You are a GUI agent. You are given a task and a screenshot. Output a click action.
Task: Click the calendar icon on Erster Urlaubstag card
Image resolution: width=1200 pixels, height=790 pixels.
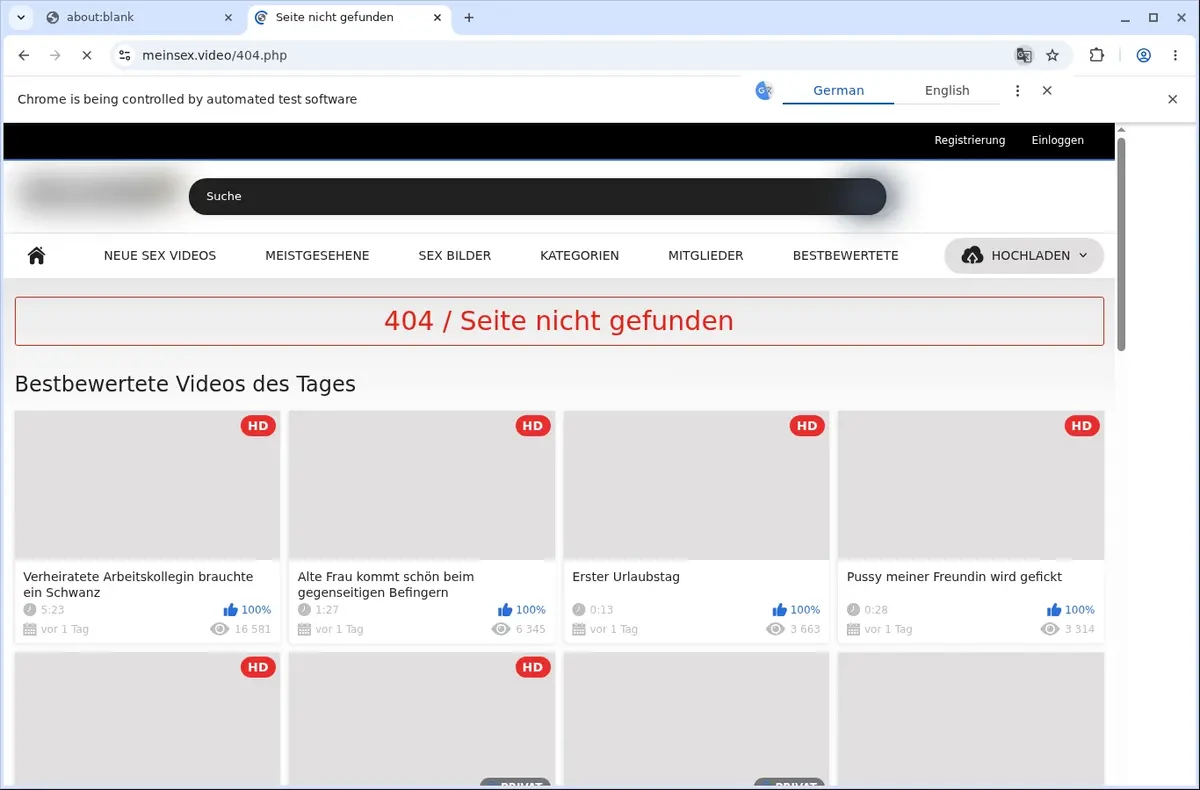(579, 629)
